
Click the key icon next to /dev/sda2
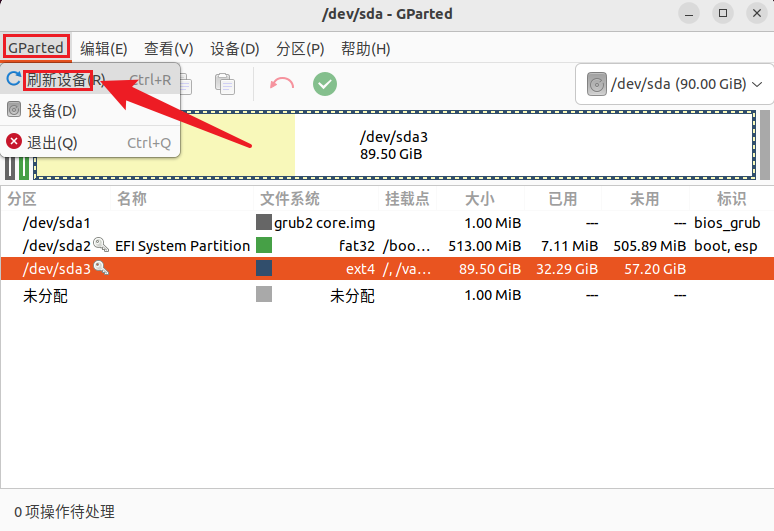[100, 245]
